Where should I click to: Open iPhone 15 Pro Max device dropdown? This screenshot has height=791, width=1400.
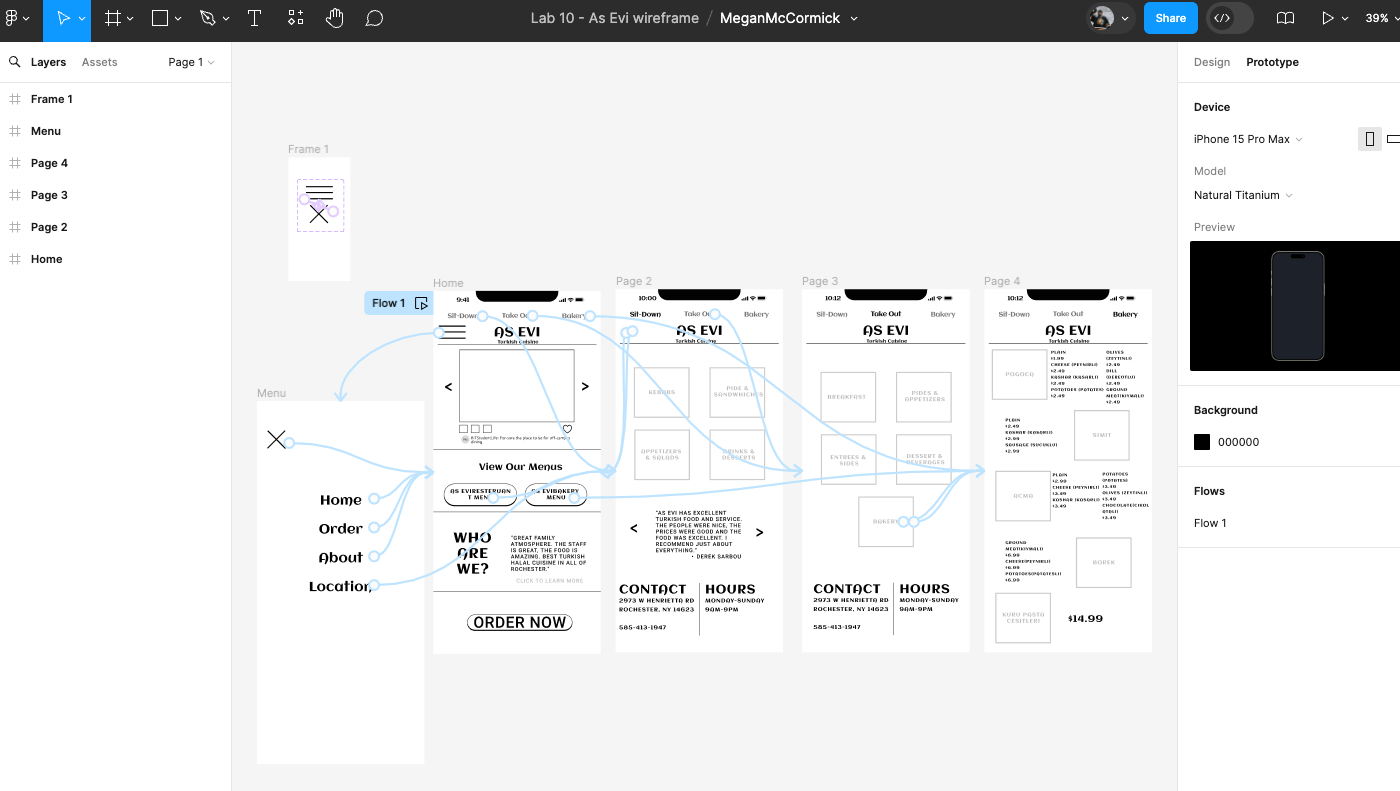click(1248, 139)
